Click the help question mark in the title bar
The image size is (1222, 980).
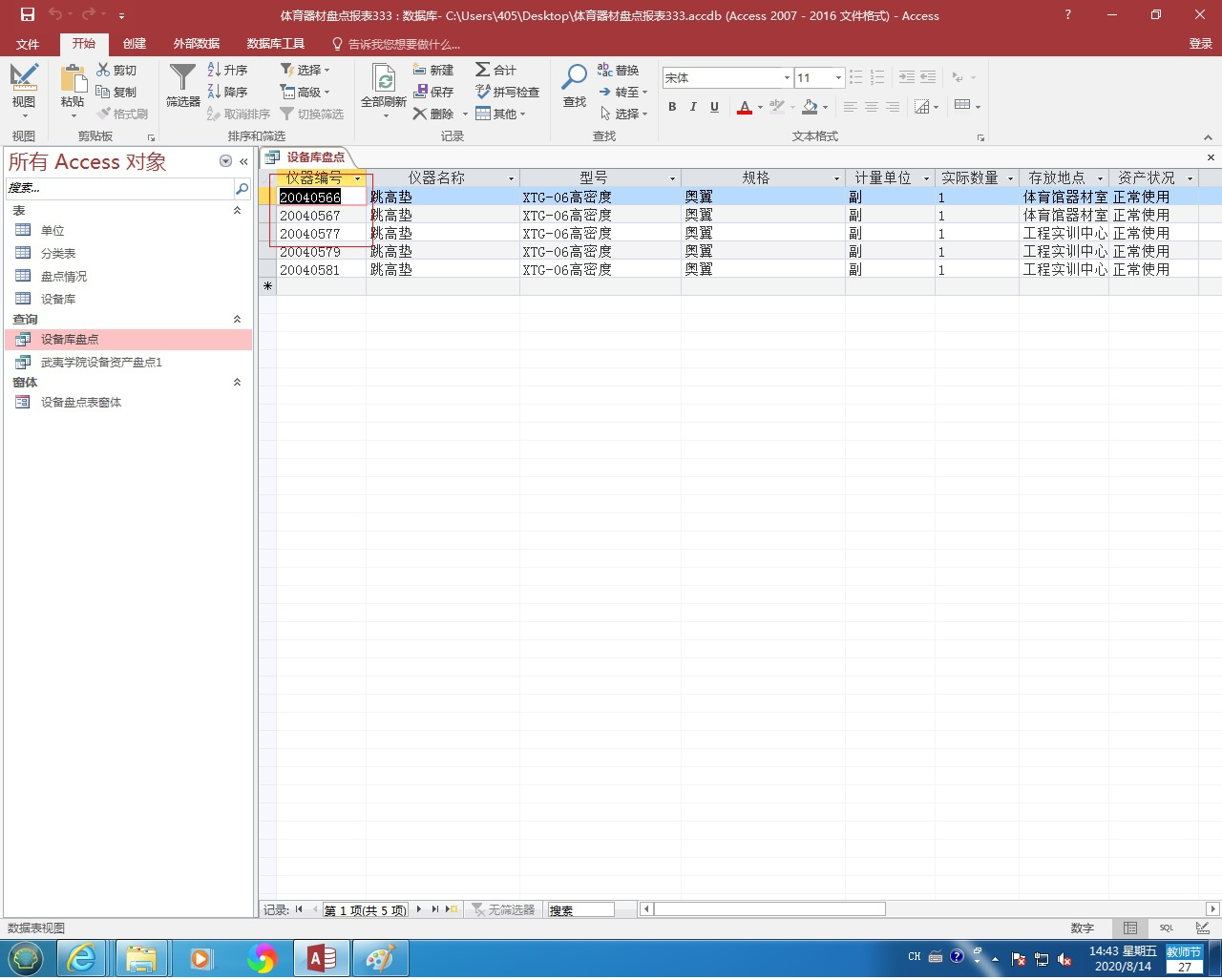[1067, 15]
